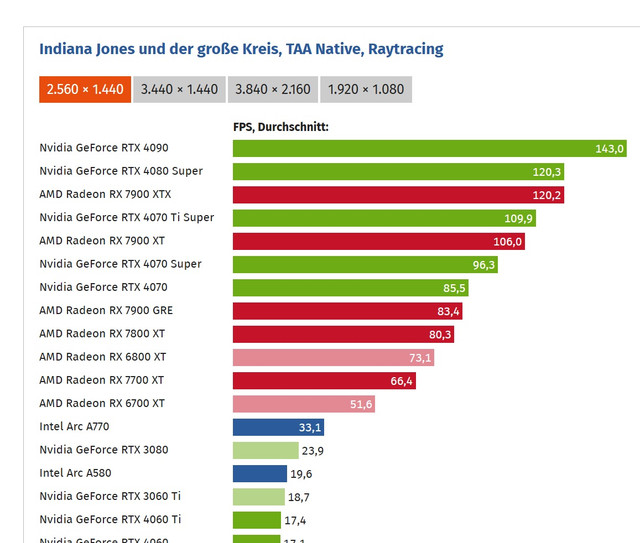This screenshot has height=543, width=640.
Task: Click the value 19,6 next to Arc A580
Action: pos(301,474)
